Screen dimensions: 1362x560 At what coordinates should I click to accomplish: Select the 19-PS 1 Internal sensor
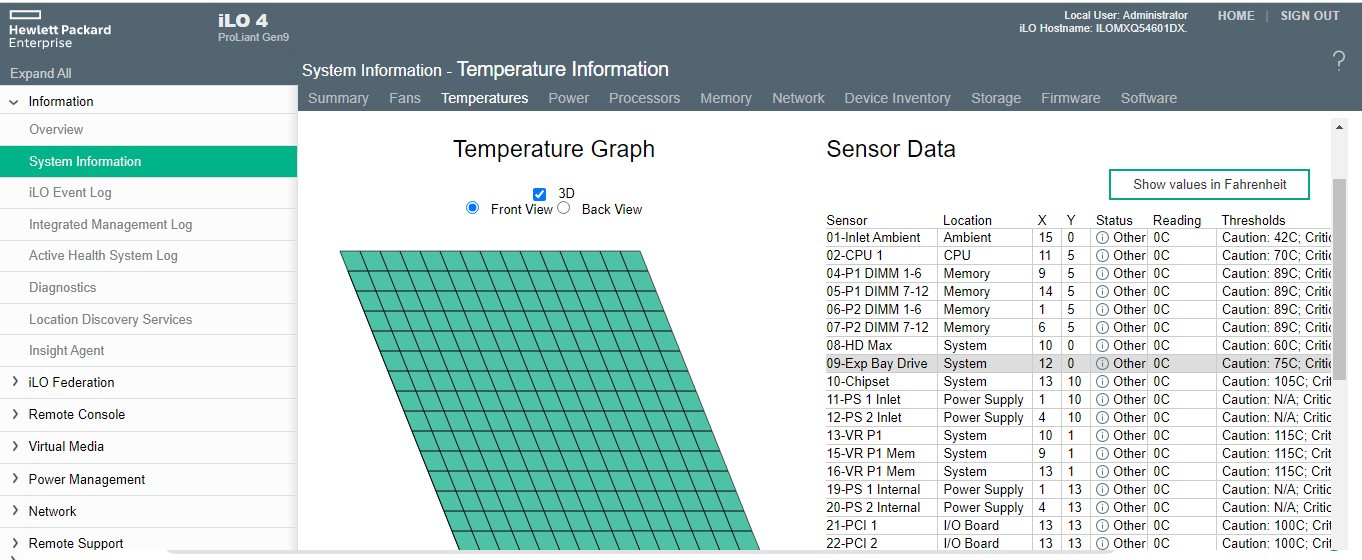[1079, 490]
